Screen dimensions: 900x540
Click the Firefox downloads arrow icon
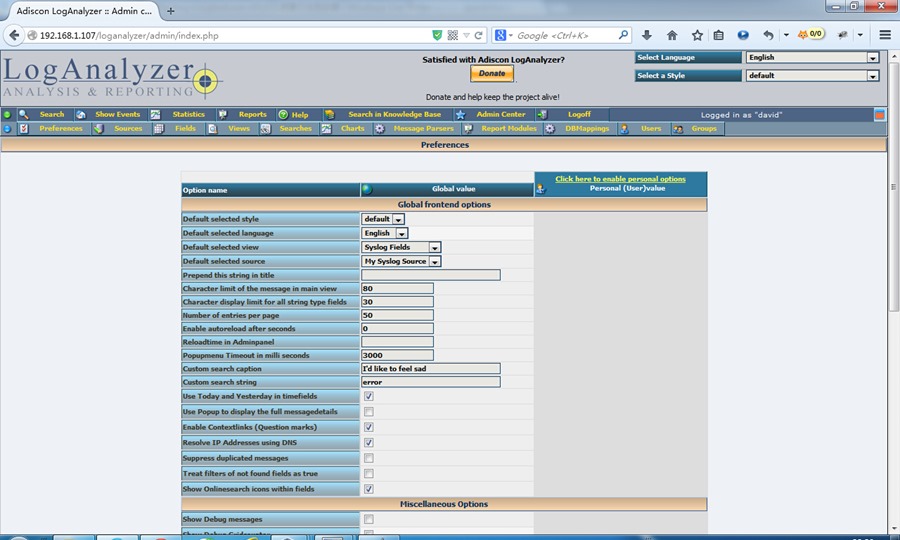tap(647, 35)
